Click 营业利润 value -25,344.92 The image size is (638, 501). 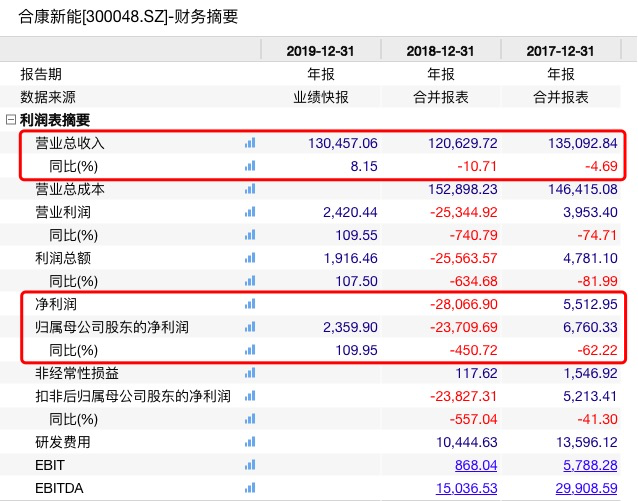click(x=464, y=212)
